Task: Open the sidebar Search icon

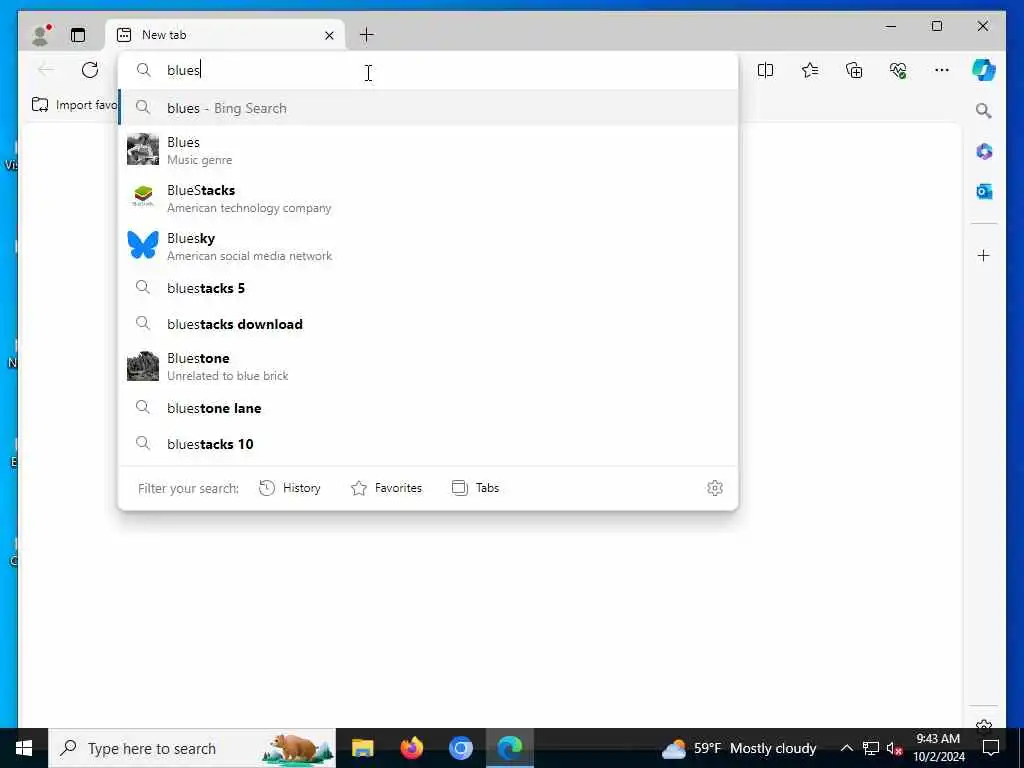Action: coord(984,111)
